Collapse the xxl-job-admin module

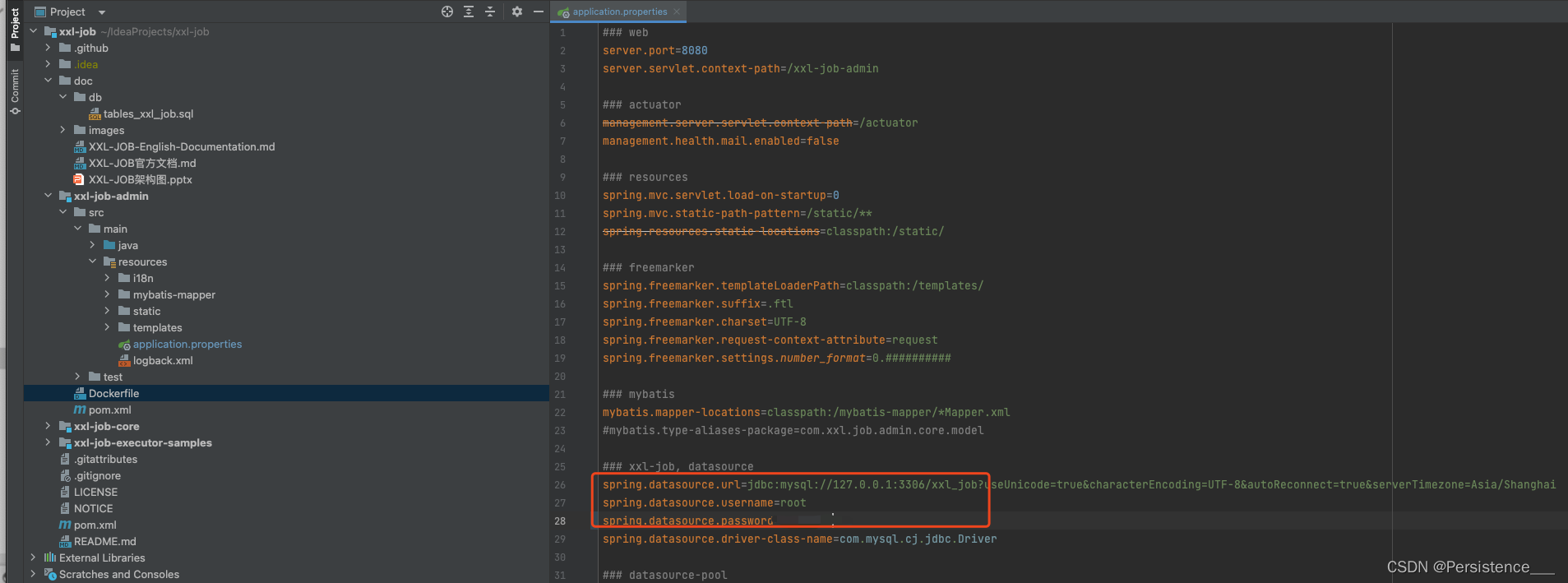[x=49, y=196]
